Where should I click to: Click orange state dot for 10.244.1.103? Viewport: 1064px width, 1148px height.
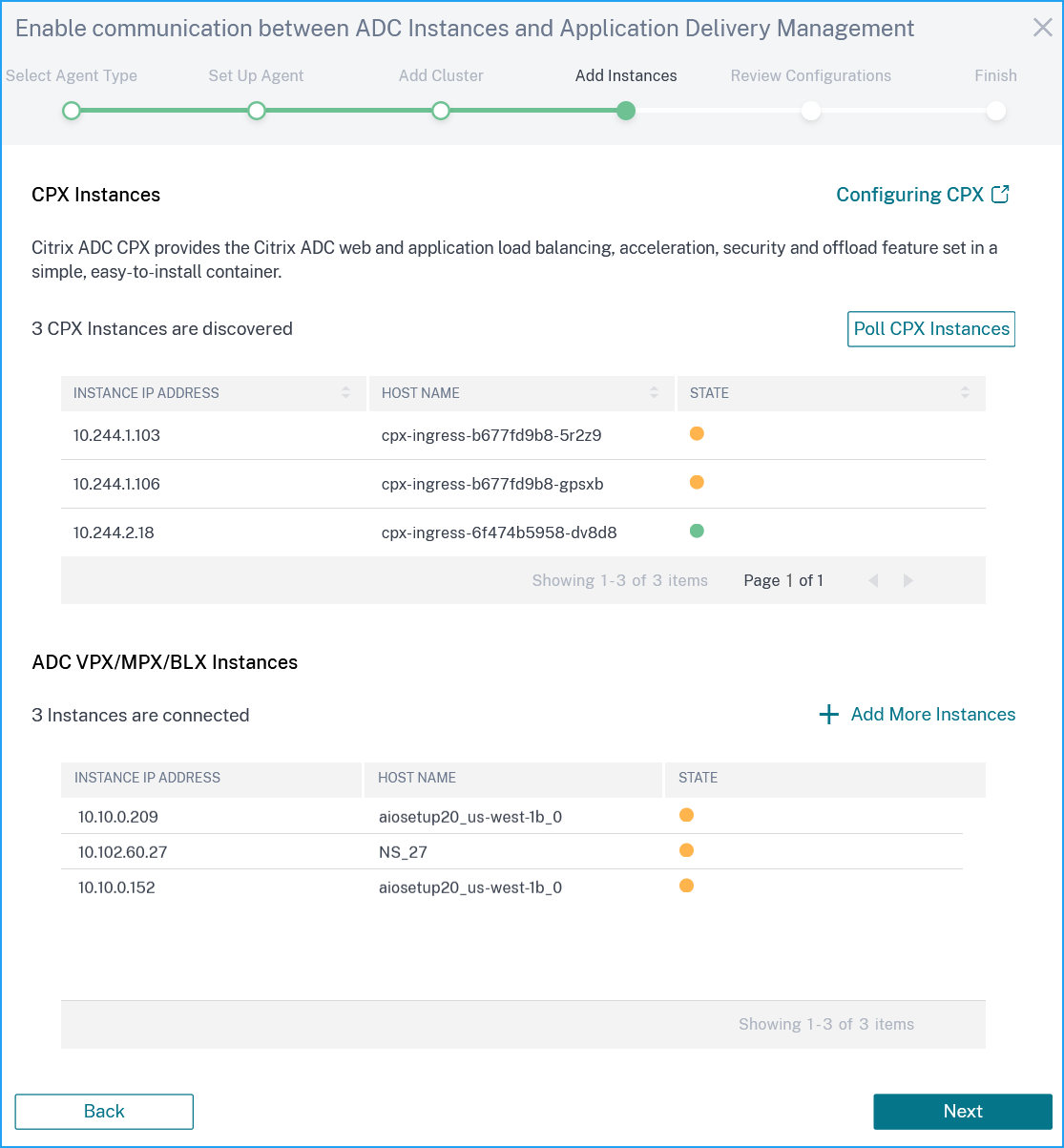(x=697, y=434)
